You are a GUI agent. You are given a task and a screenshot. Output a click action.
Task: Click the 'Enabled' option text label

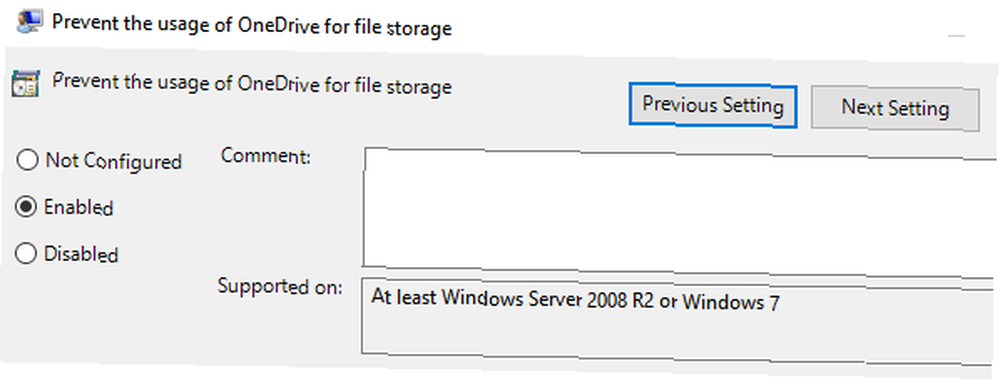point(78,207)
